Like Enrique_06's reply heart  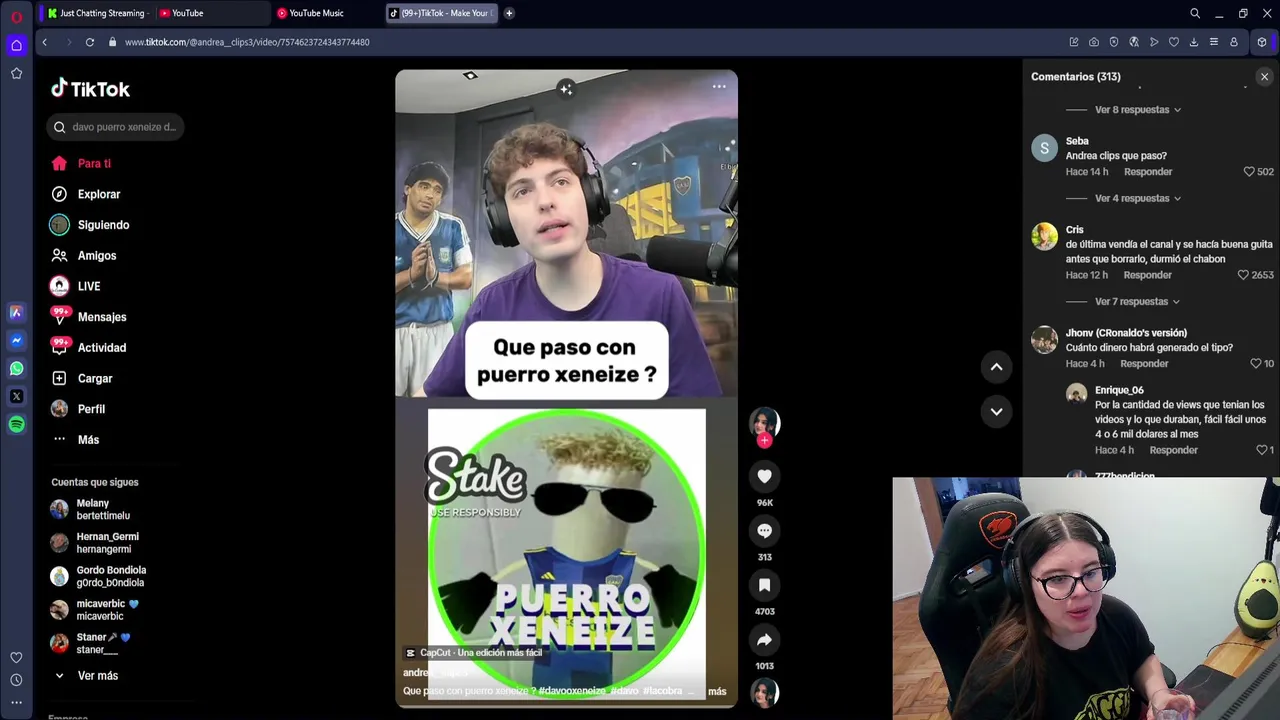[x=1261, y=450]
